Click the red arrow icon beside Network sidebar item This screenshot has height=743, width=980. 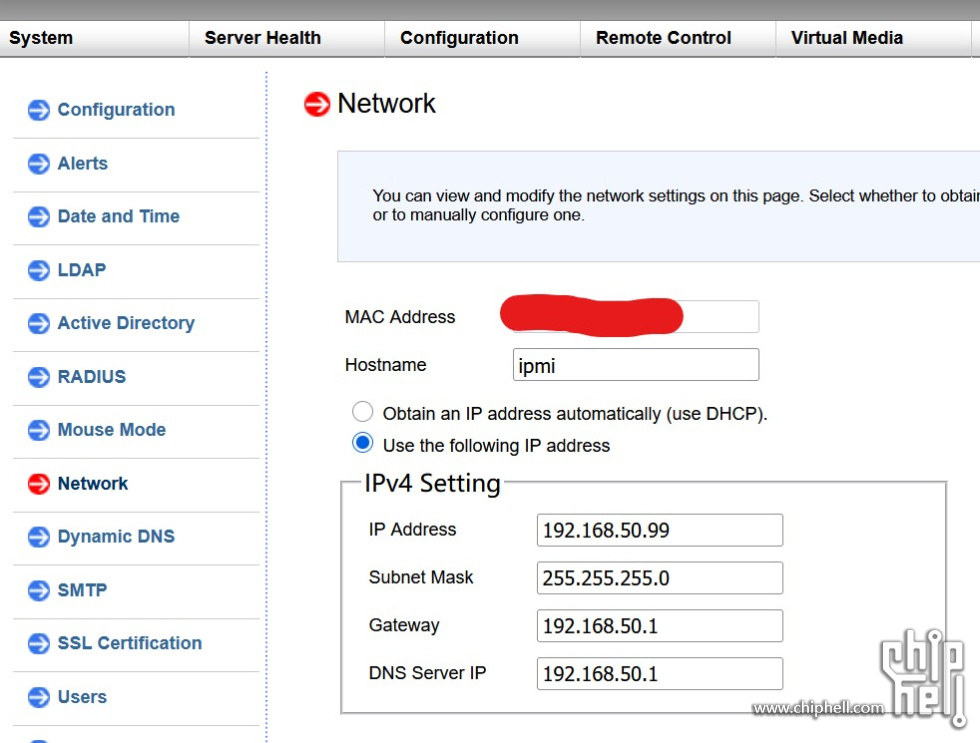point(39,484)
